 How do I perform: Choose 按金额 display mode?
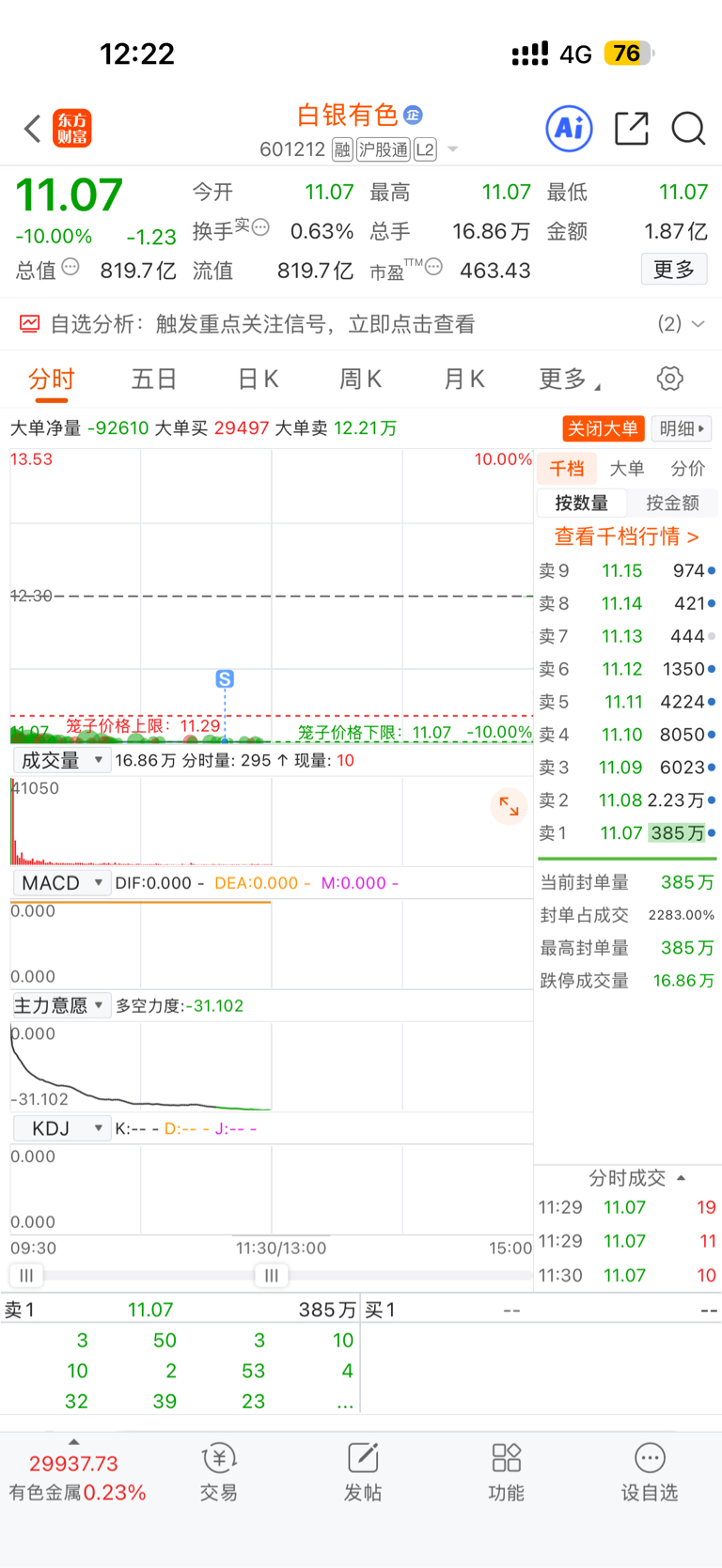coord(672,504)
